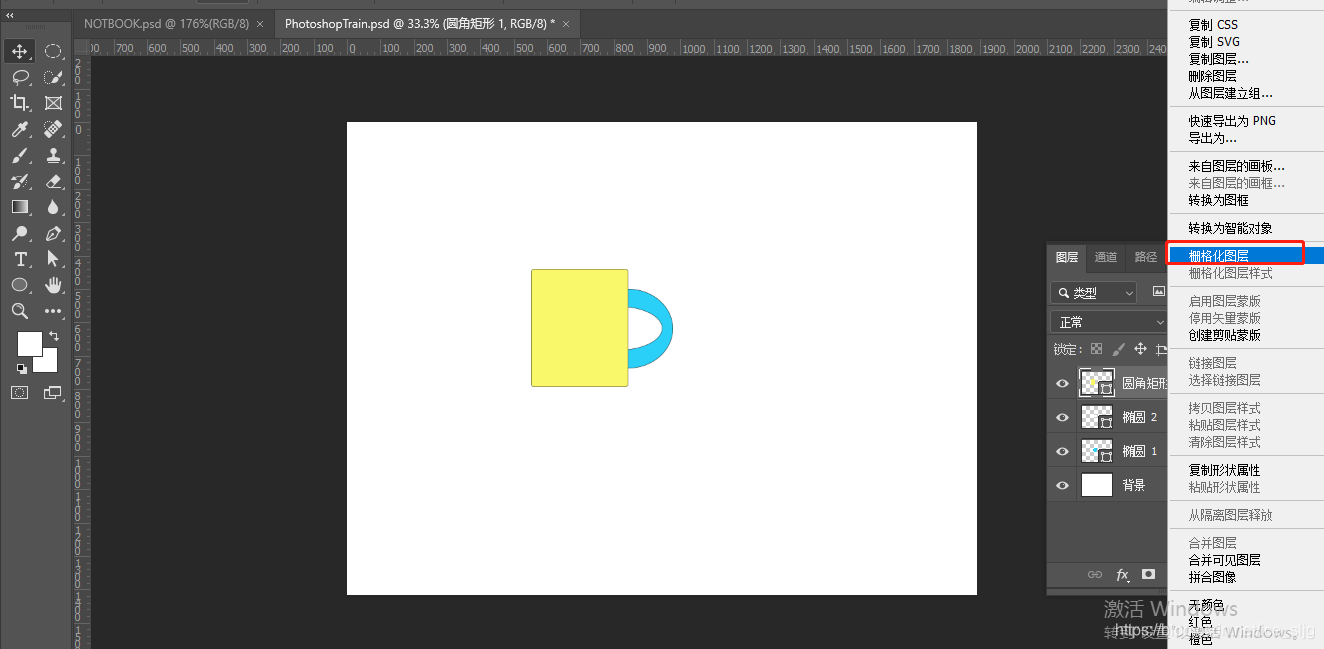Select the Elliptical Marquee tool
The width and height of the screenshot is (1324, 649).
[53, 51]
